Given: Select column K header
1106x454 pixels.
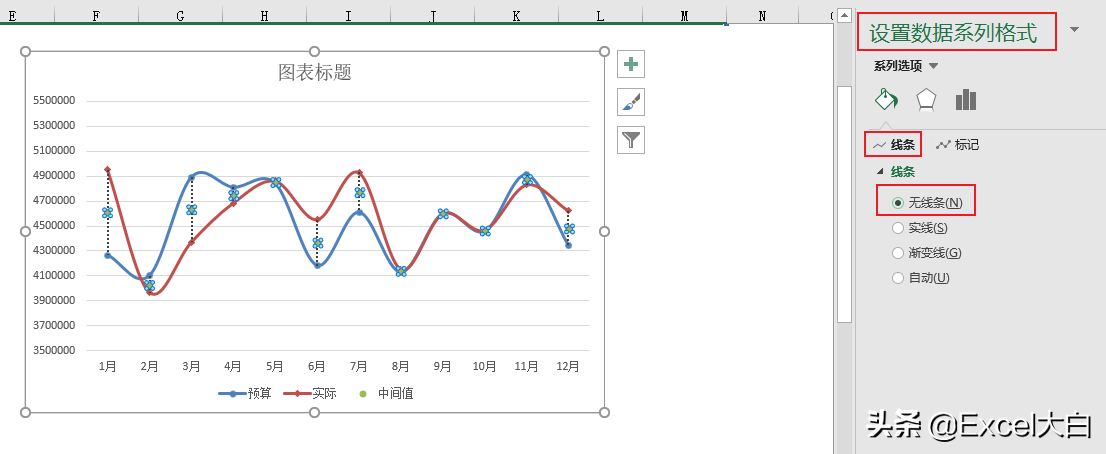Looking at the screenshot, I should (x=516, y=16).
